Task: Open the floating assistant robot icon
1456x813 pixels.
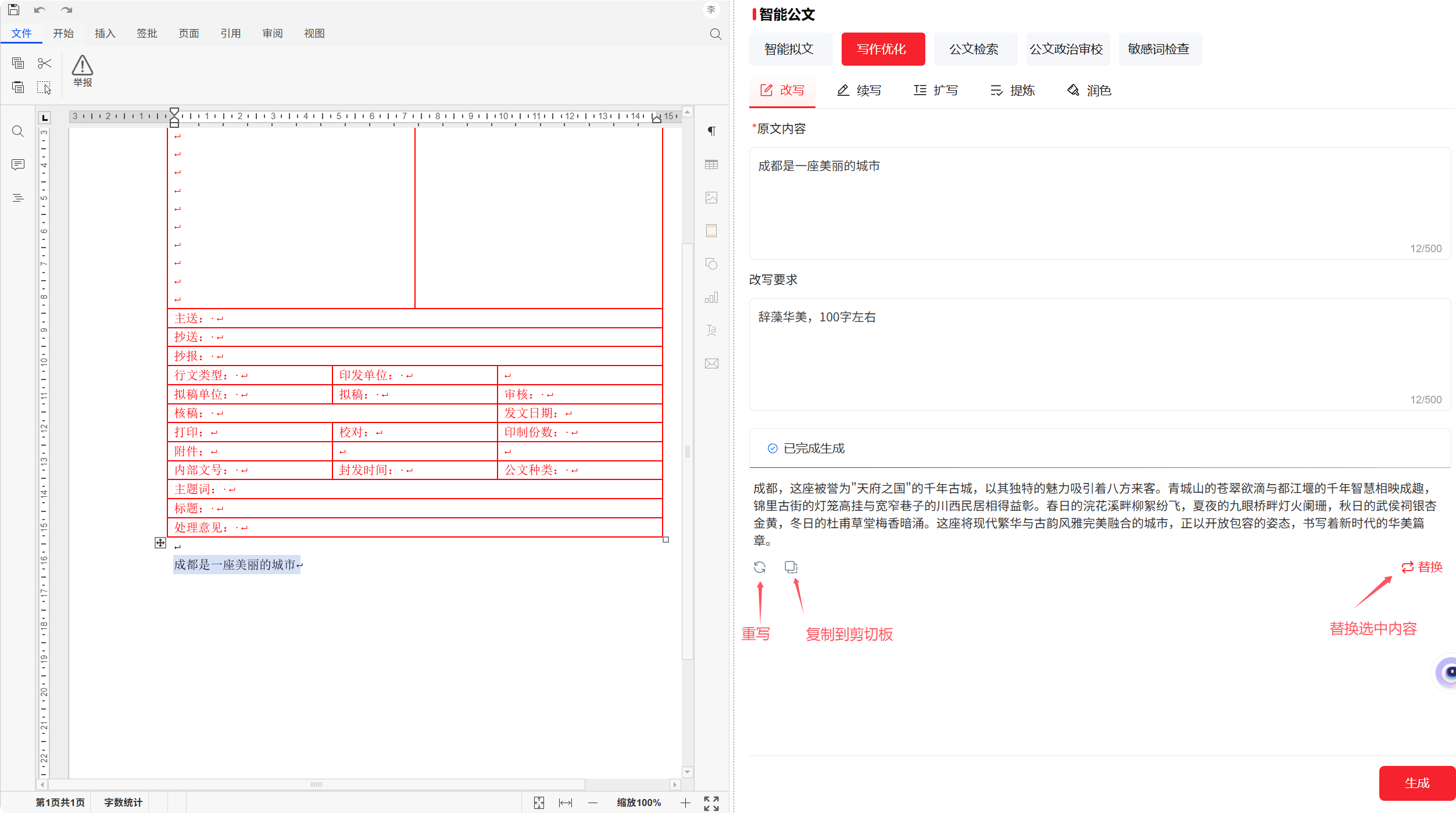Action: tap(1446, 672)
